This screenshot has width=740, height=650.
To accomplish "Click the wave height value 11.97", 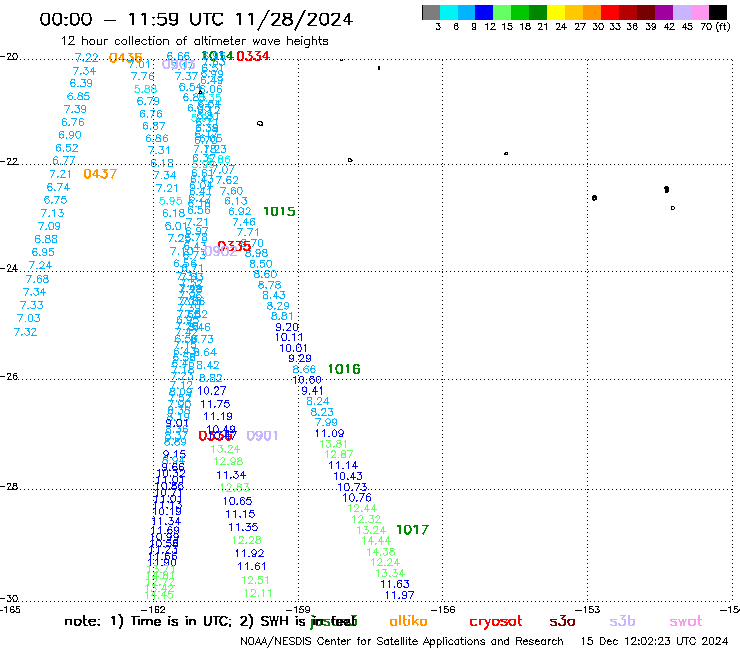I will point(400,595).
